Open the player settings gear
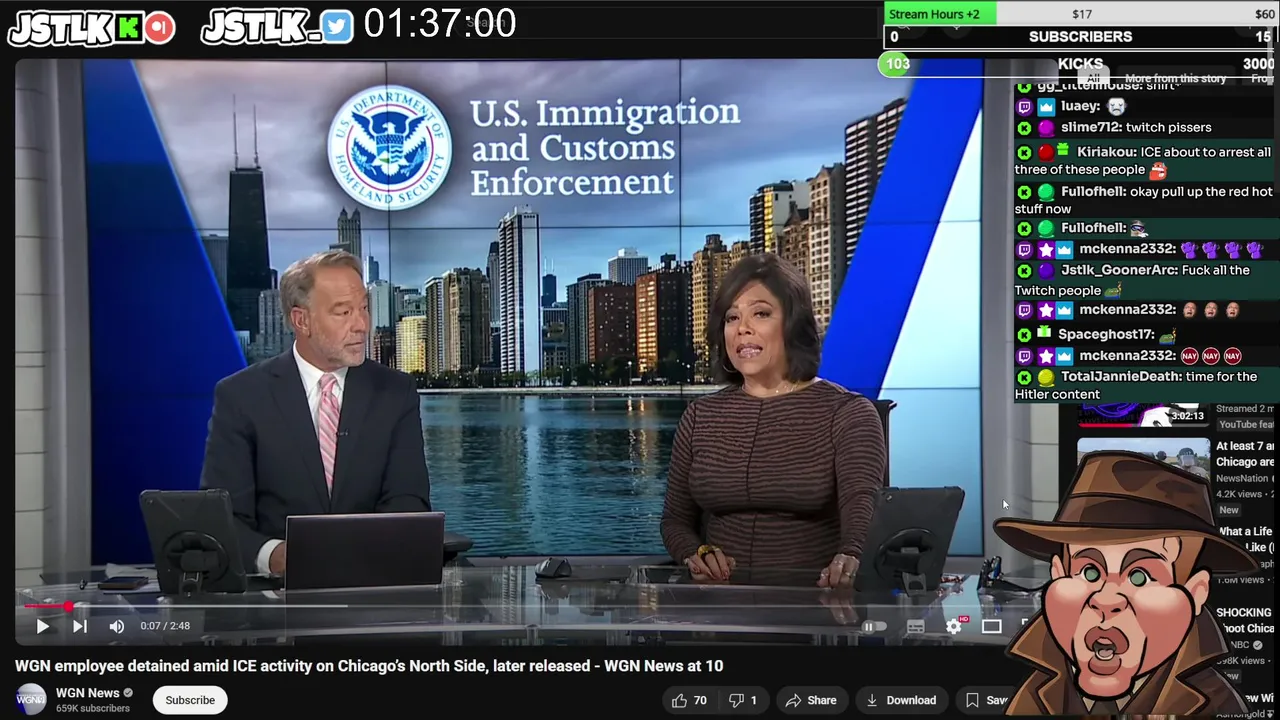This screenshot has height=720, width=1280. 954,626
